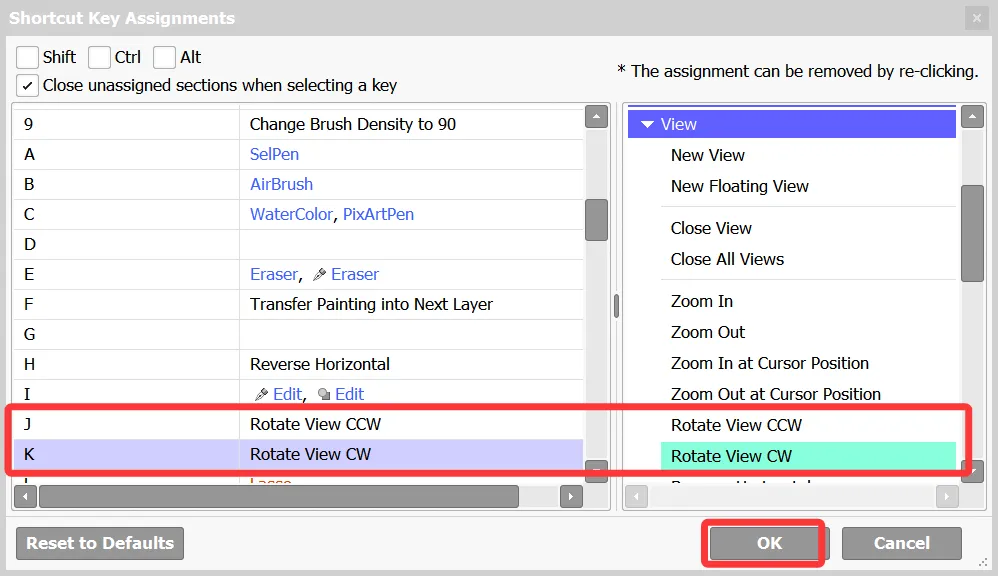The height and width of the screenshot is (576, 998).
Task: Click key list vertical scrollbar thumb
Action: 596,220
